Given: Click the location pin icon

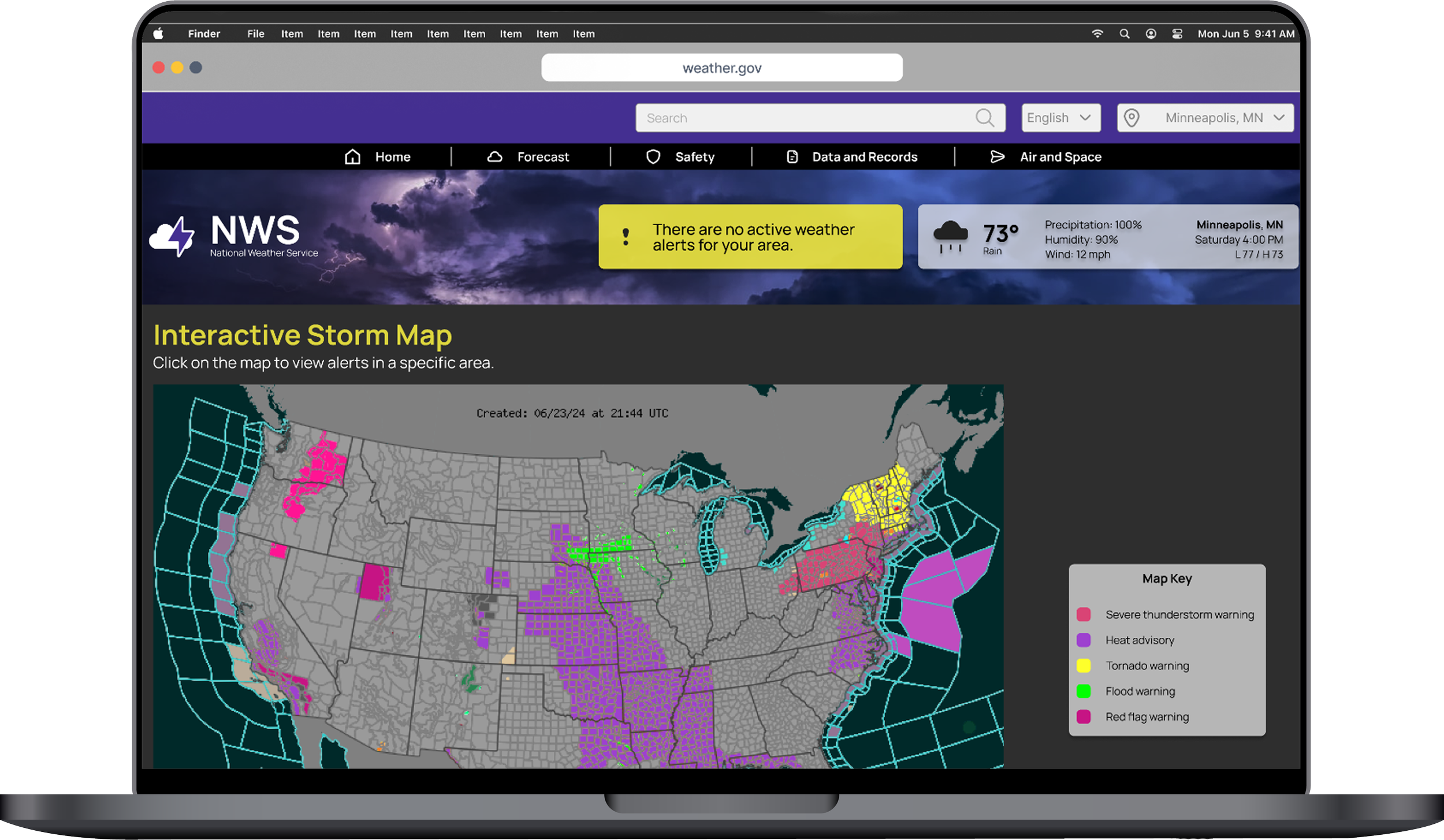Looking at the screenshot, I should click(1131, 118).
